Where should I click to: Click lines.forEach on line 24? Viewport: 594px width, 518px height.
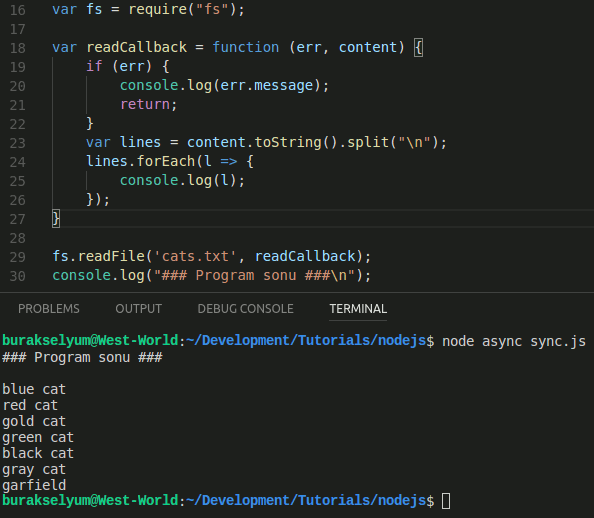(x=141, y=161)
